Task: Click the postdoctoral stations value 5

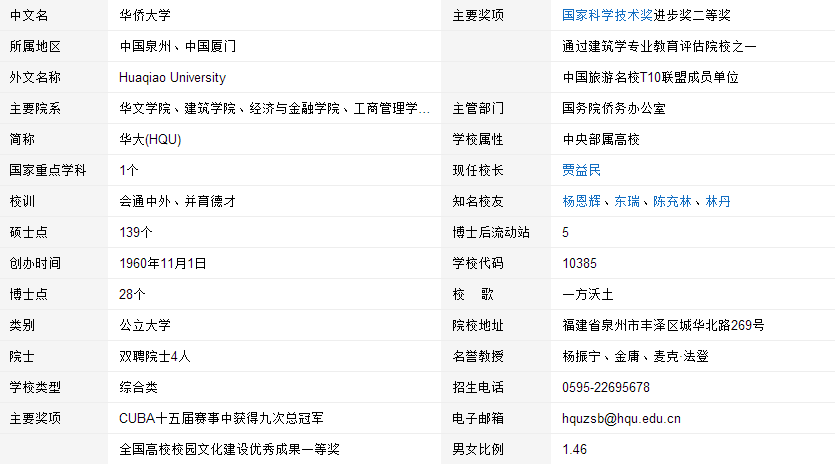Action: pyautogui.click(x=566, y=232)
